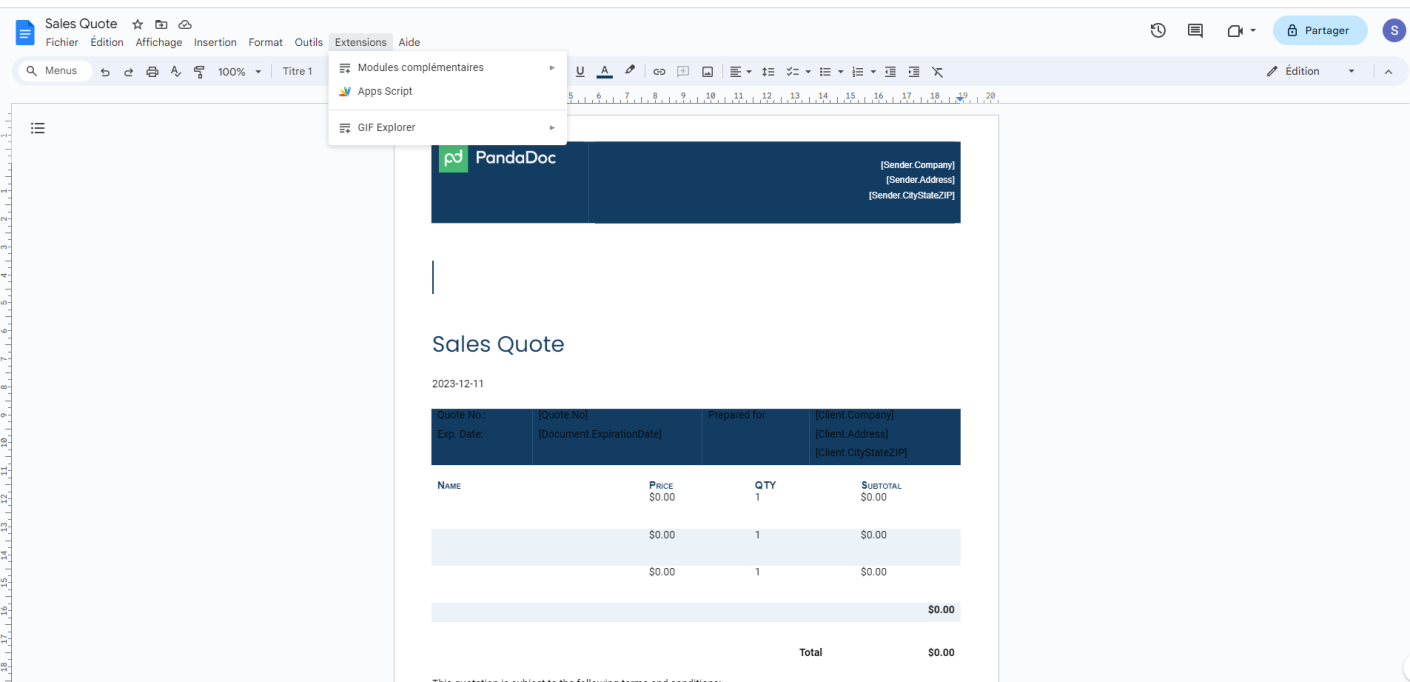Open the Fichier menu
Image resolution: width=1410 pixels, height=682 pixels.
[x=62, y=42]
